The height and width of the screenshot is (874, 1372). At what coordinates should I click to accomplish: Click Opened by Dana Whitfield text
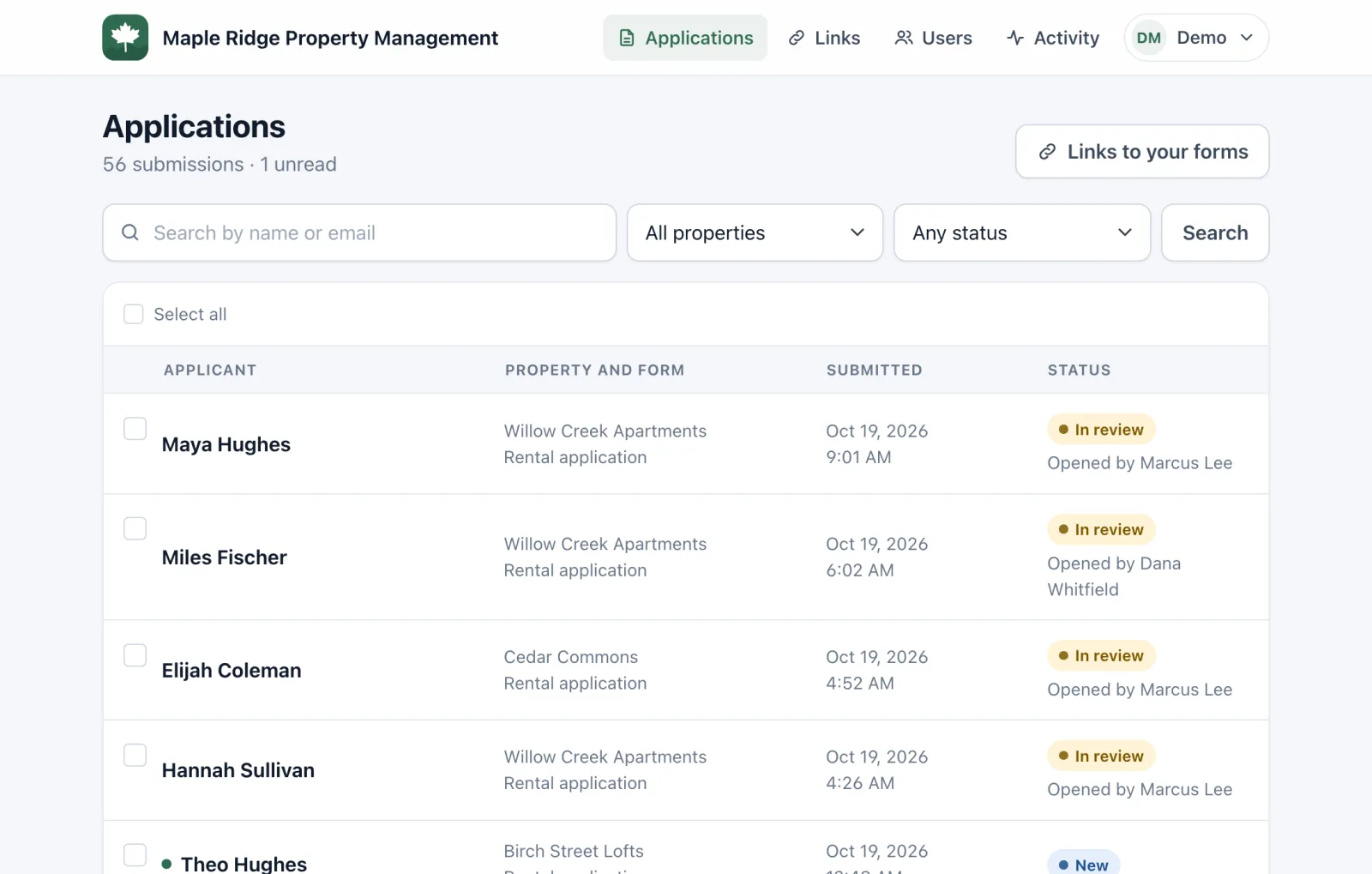(x=1114, y=576)
